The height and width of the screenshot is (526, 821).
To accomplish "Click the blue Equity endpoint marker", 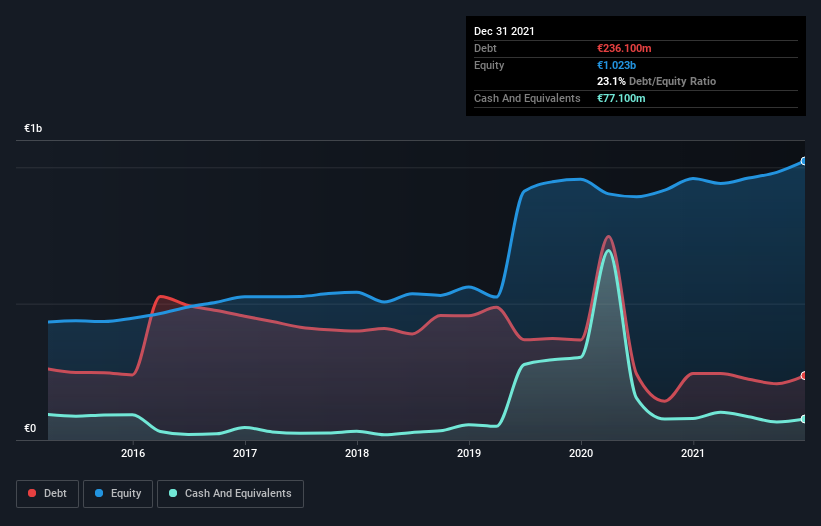I will [x=804, y=161].
